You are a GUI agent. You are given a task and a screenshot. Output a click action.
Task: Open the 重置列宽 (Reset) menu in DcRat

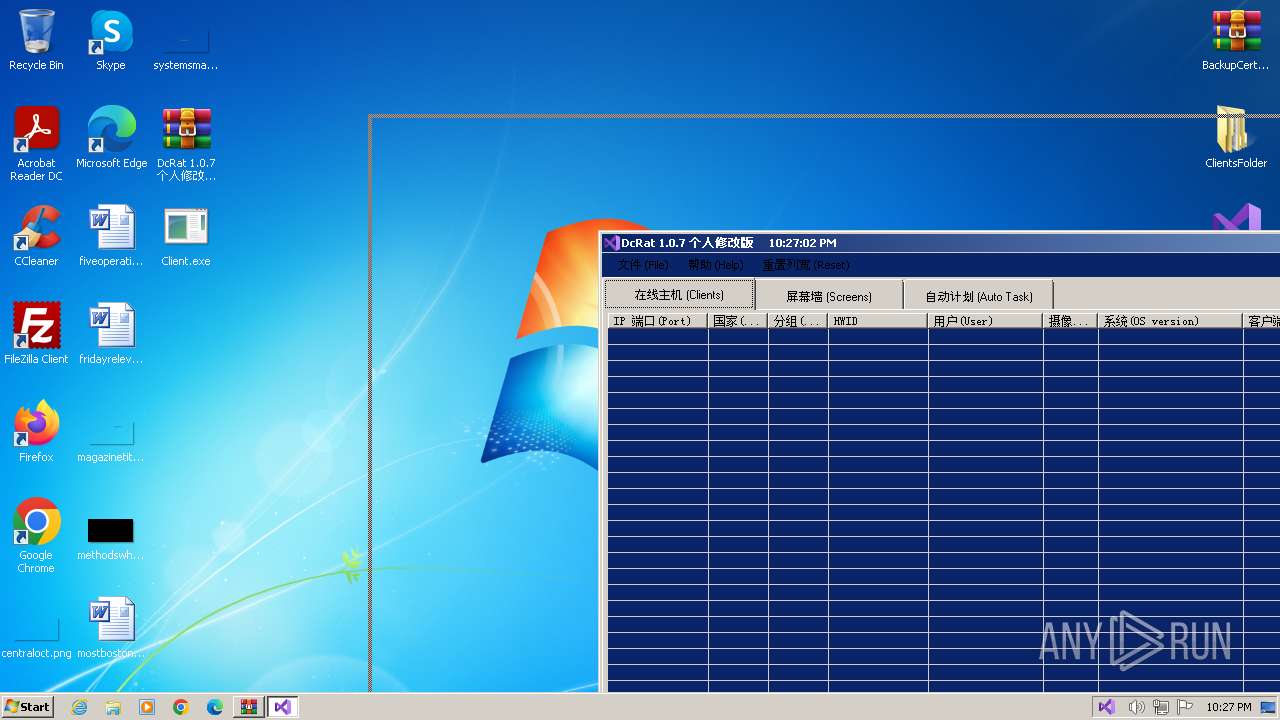(806, 265)
